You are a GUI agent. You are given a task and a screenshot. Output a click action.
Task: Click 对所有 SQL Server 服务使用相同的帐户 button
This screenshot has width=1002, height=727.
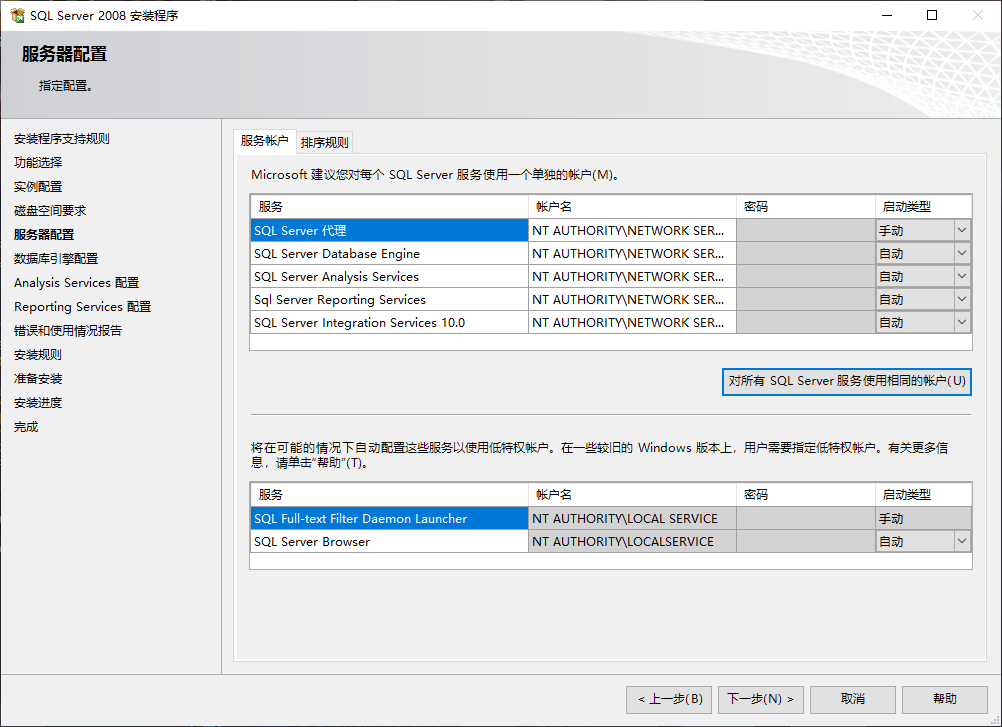coord(847,381)
